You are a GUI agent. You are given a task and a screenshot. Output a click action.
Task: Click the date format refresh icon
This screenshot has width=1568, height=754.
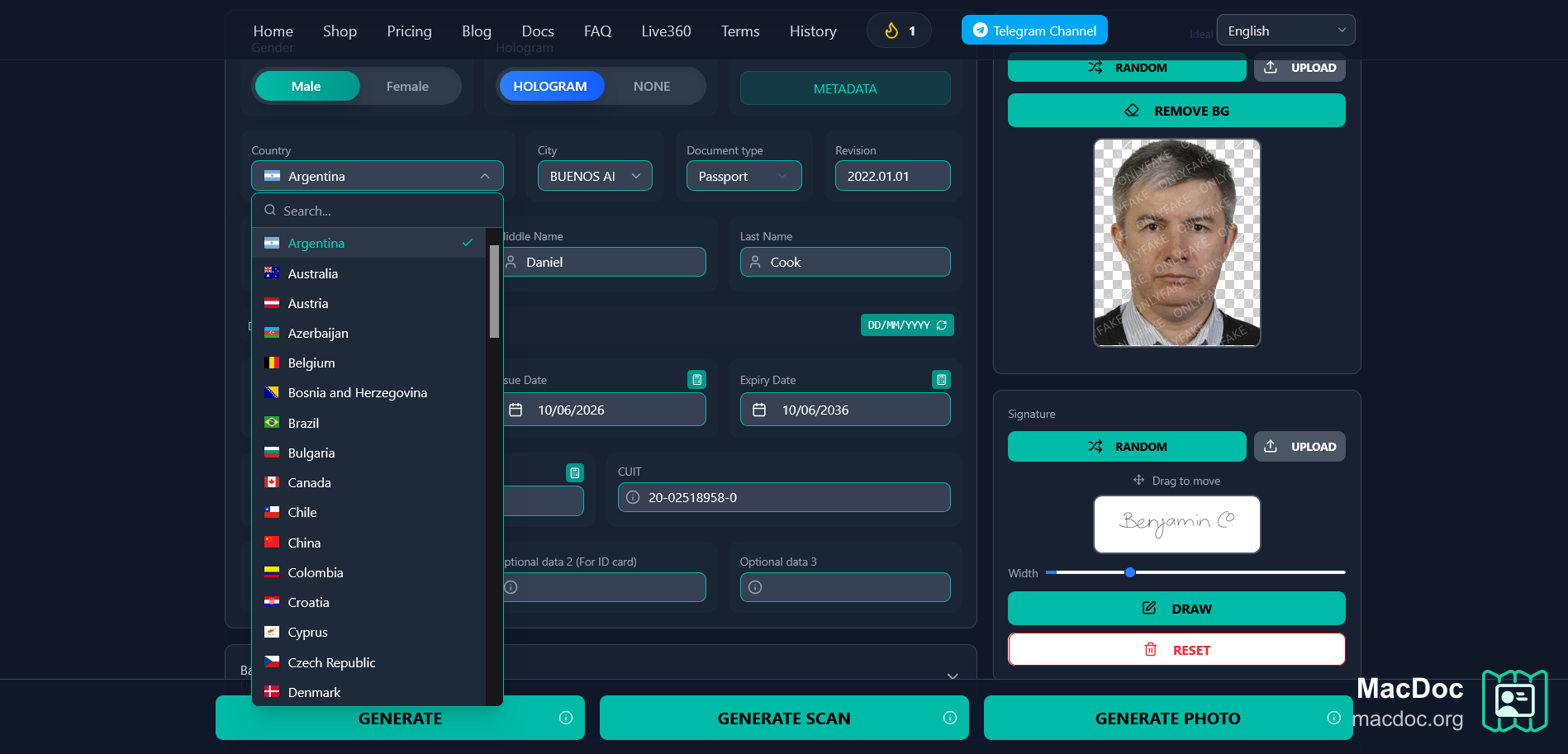point(941,325)
